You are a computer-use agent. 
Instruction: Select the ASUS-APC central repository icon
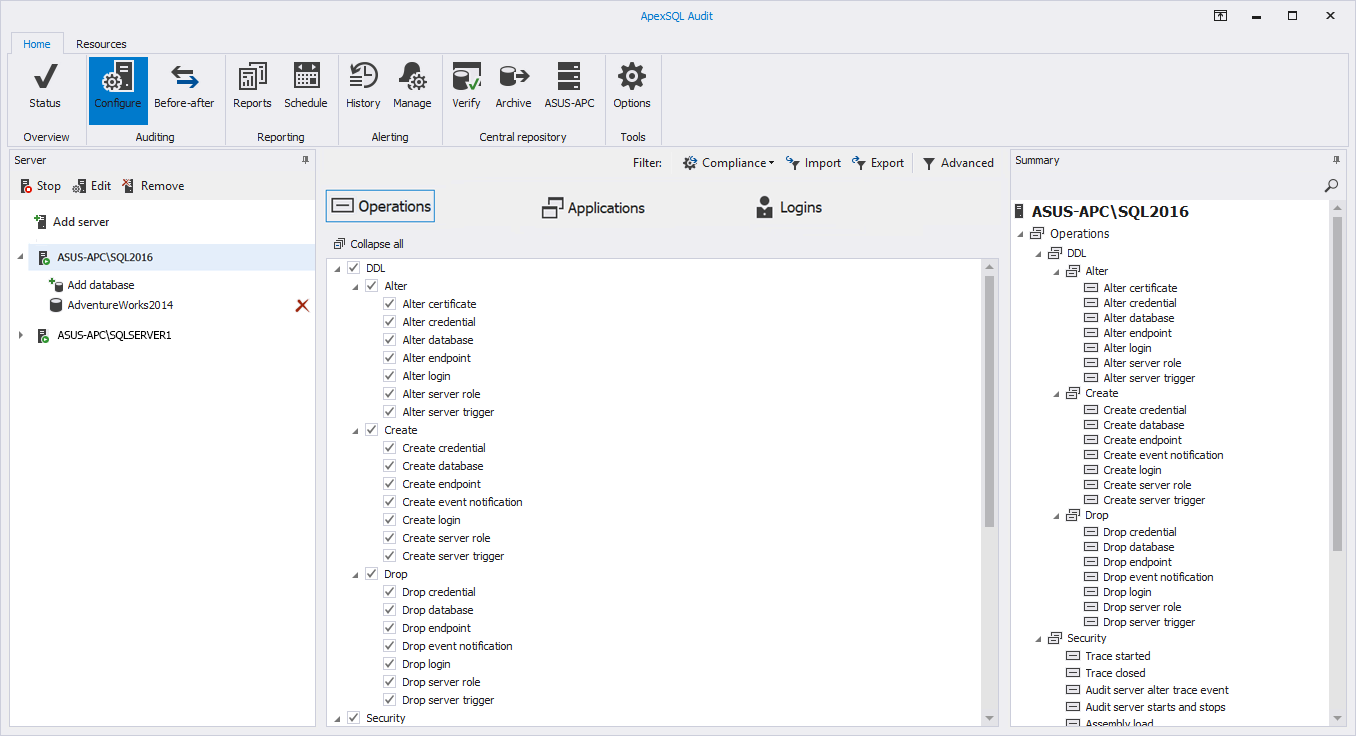pyautogui.click(x=569, y=87)
